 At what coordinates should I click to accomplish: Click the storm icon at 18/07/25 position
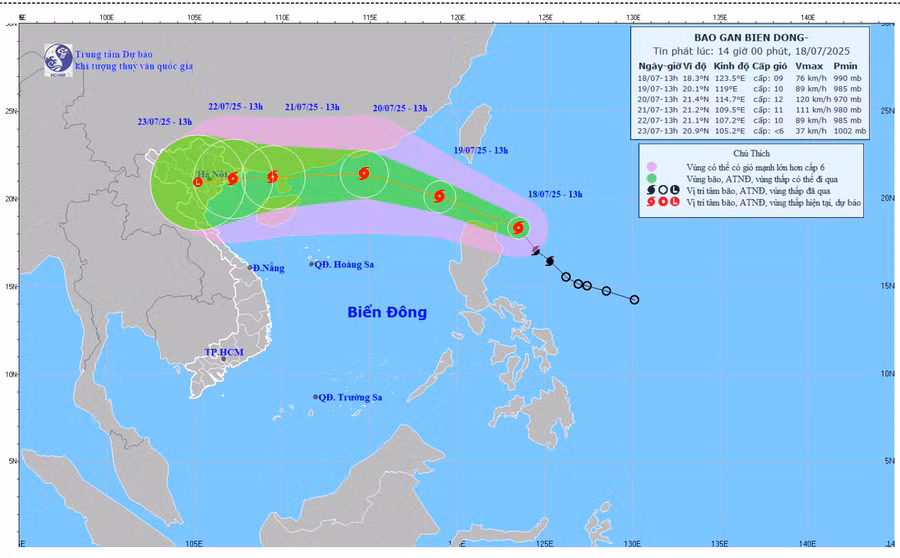point(518,227)
